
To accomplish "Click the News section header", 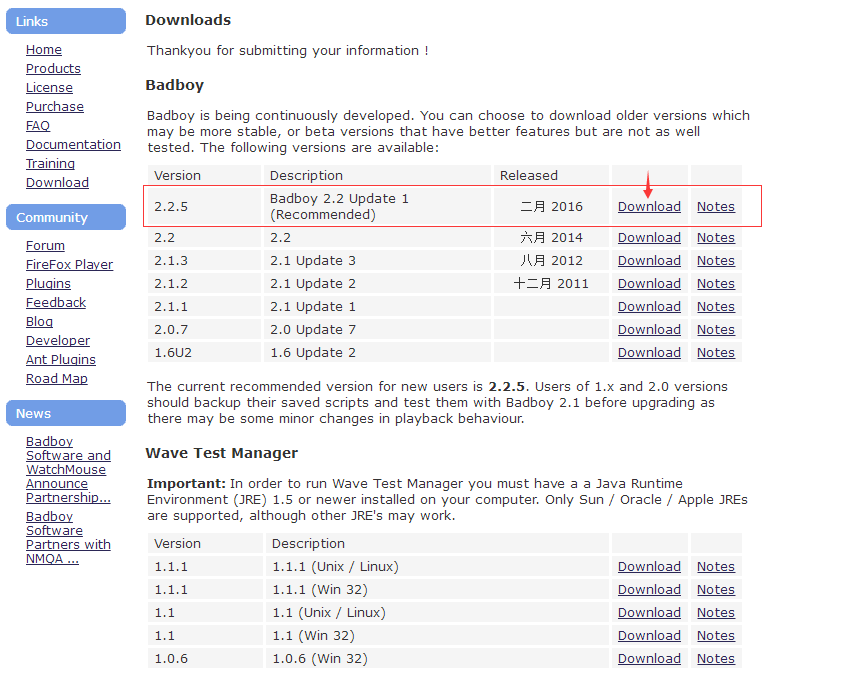I will pos(66,413).
